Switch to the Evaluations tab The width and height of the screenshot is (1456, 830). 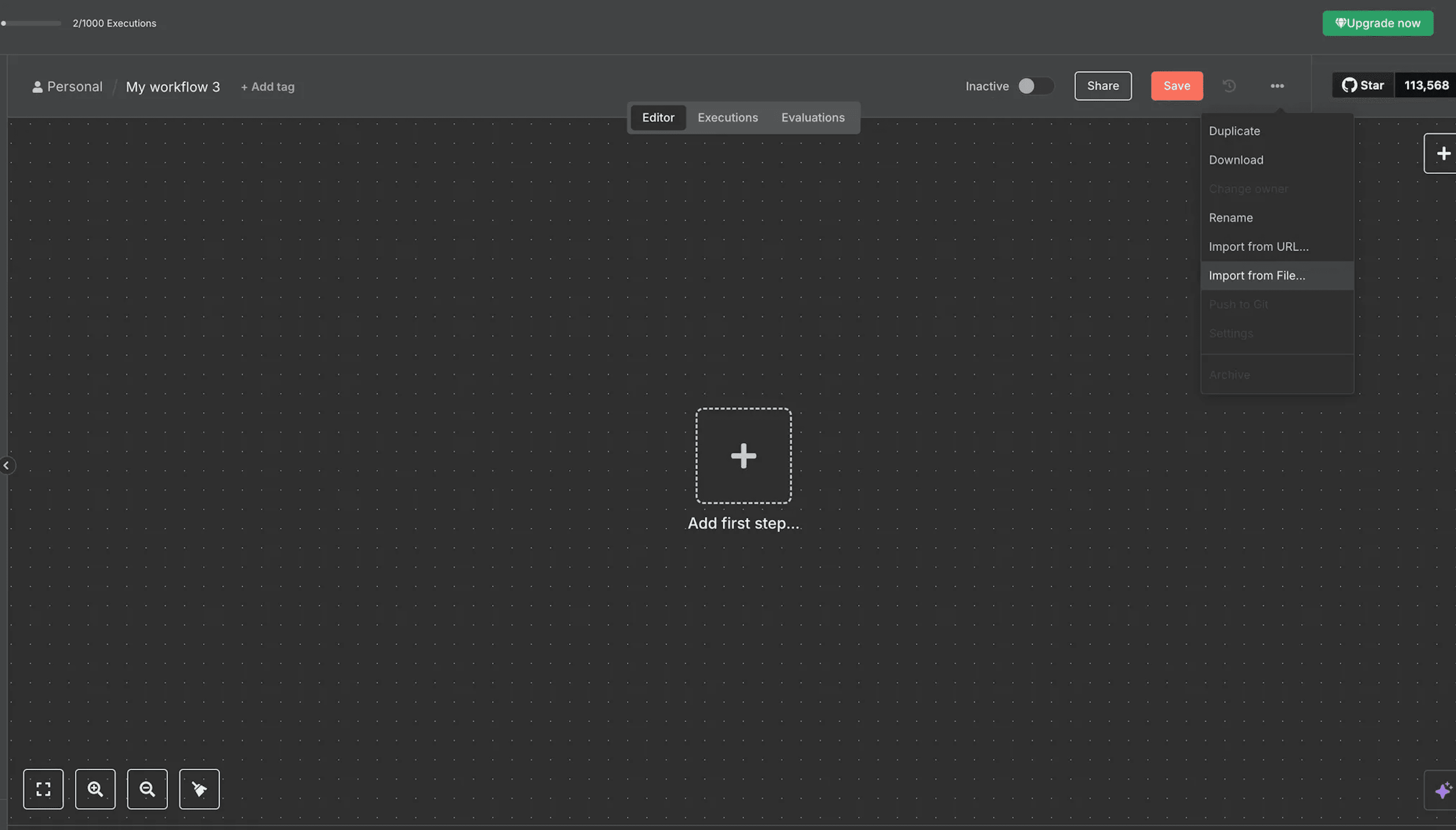[x=813, y=118]
